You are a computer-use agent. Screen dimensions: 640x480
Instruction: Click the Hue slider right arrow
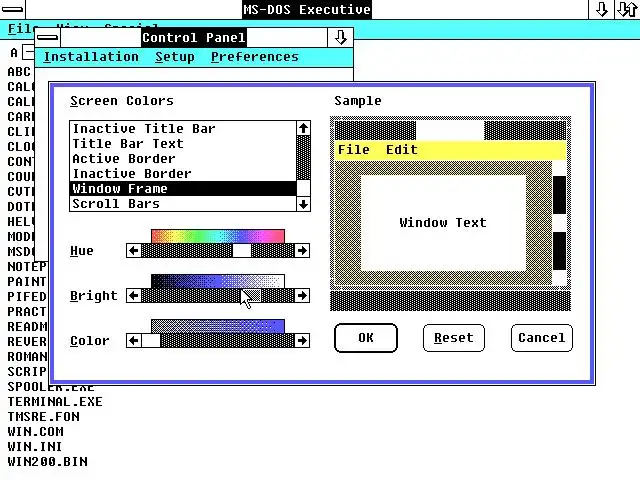tap(302, 250)
